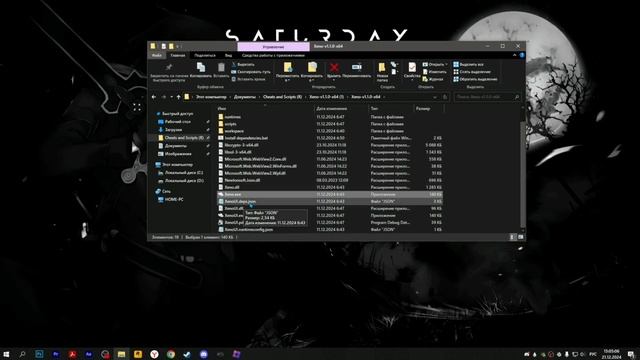
Task: Switch to the Home (Главная) tab
Action: click(x=178, y=55)
